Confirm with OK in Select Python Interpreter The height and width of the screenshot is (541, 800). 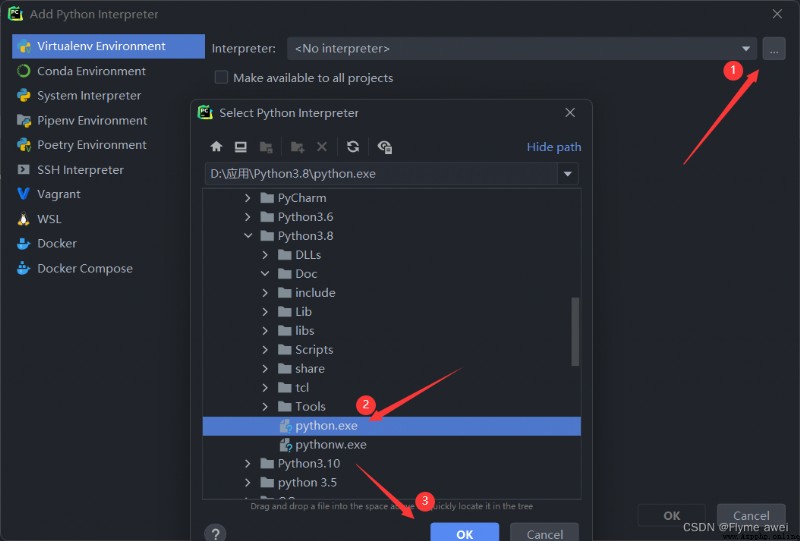pos(464,533)
